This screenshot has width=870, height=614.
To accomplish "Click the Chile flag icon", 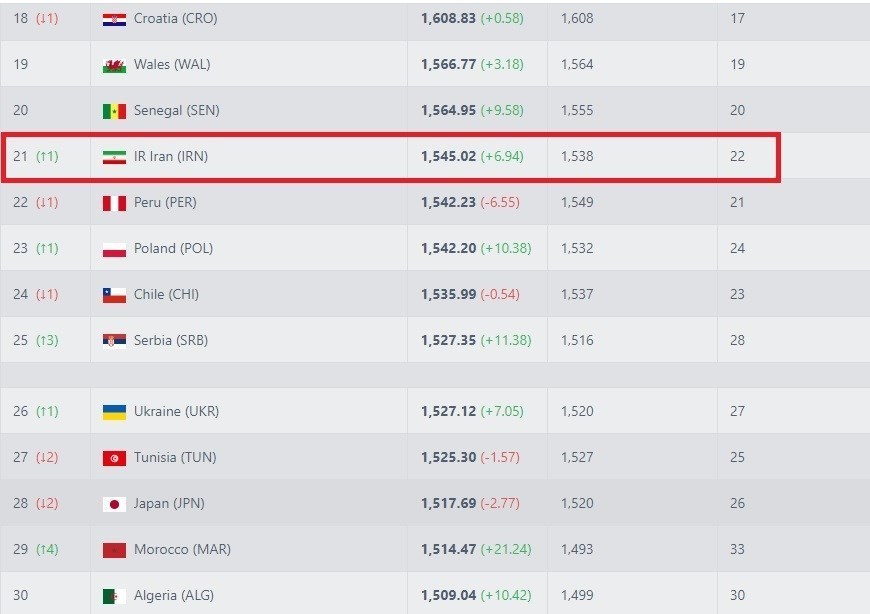I will (114, 295).
